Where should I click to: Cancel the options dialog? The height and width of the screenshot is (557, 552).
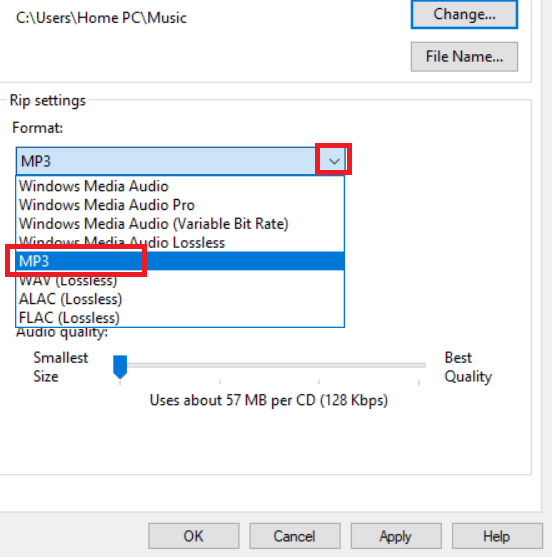pyautogui.click(x=295, y=536)
